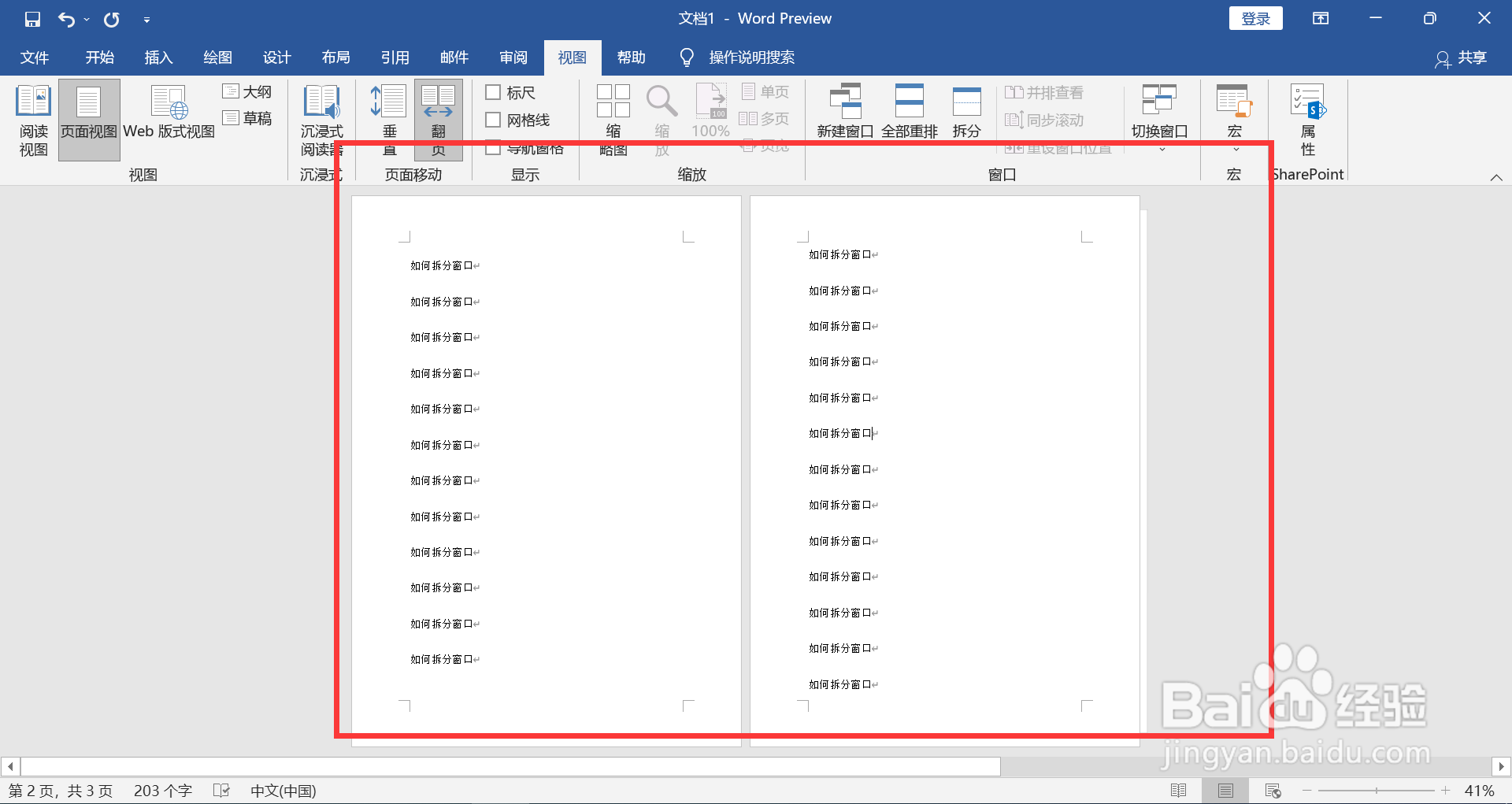
Task: Switch to the 审阅 tab
Action: (513, 57)
